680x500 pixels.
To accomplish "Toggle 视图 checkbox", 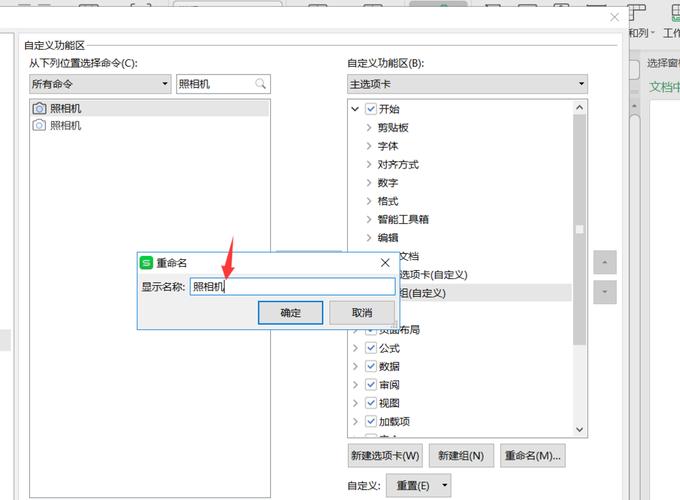I will pos(371,403).
